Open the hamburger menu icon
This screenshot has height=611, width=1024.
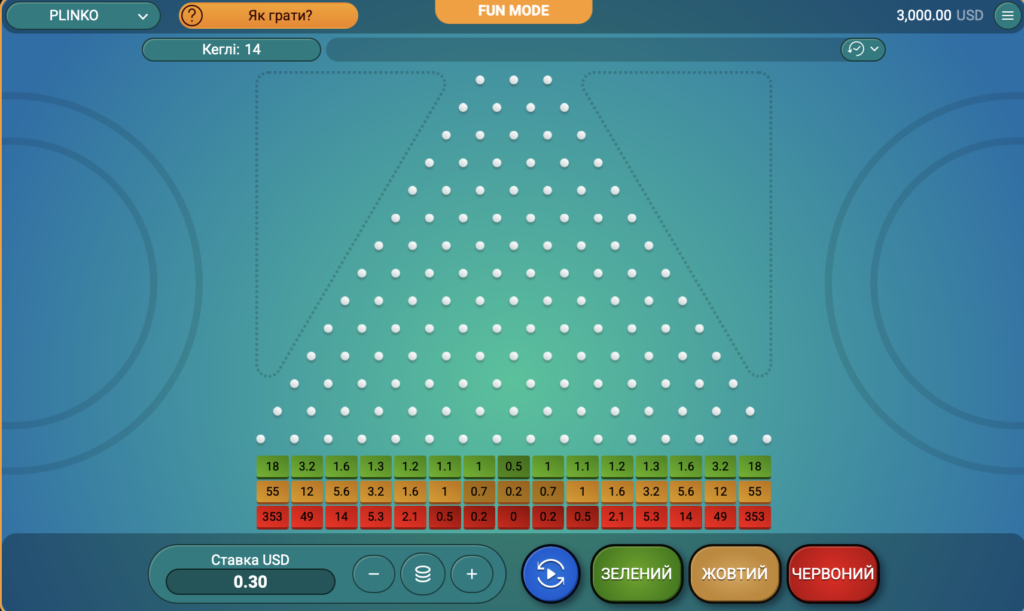pyautogui.click(x=1005, y=15)
